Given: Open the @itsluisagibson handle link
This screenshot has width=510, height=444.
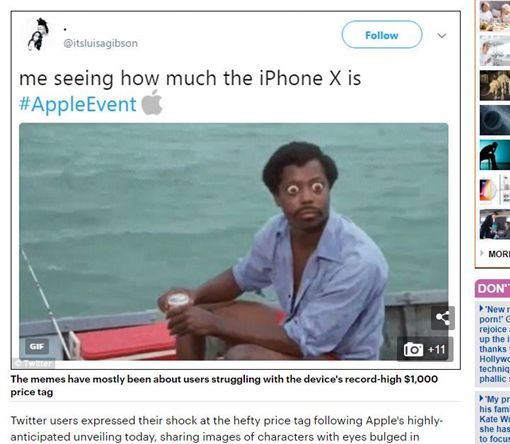Looking at the screenshot, I should [x=100, y=43].
